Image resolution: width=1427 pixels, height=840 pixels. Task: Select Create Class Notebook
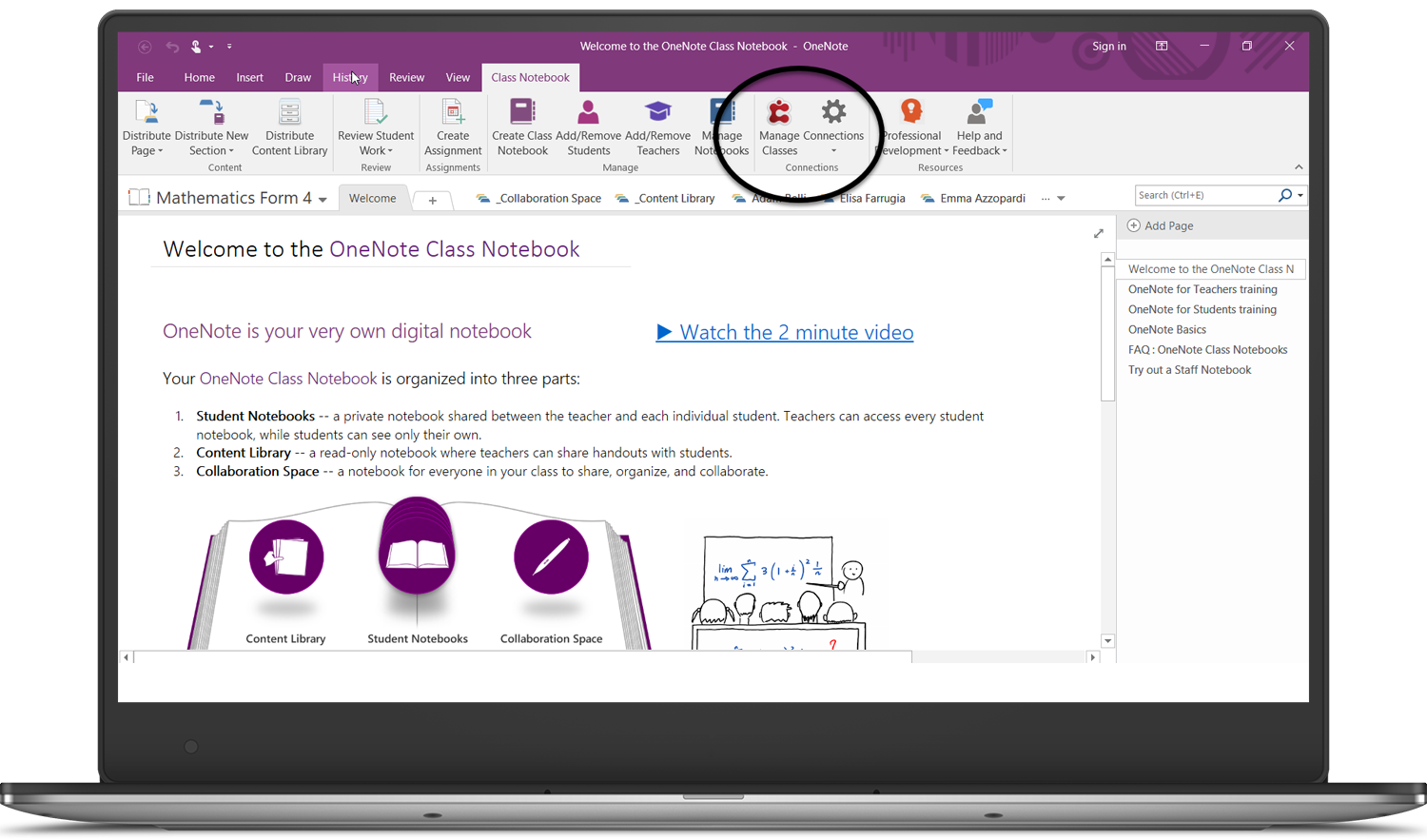coord(522,128)
